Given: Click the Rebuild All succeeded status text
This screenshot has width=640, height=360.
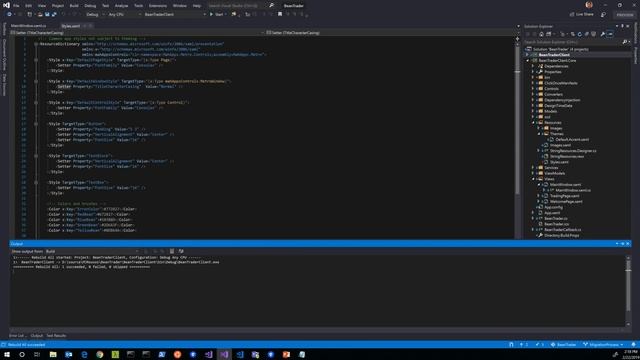Looking at the screenshot, I should tap(26, 345).
